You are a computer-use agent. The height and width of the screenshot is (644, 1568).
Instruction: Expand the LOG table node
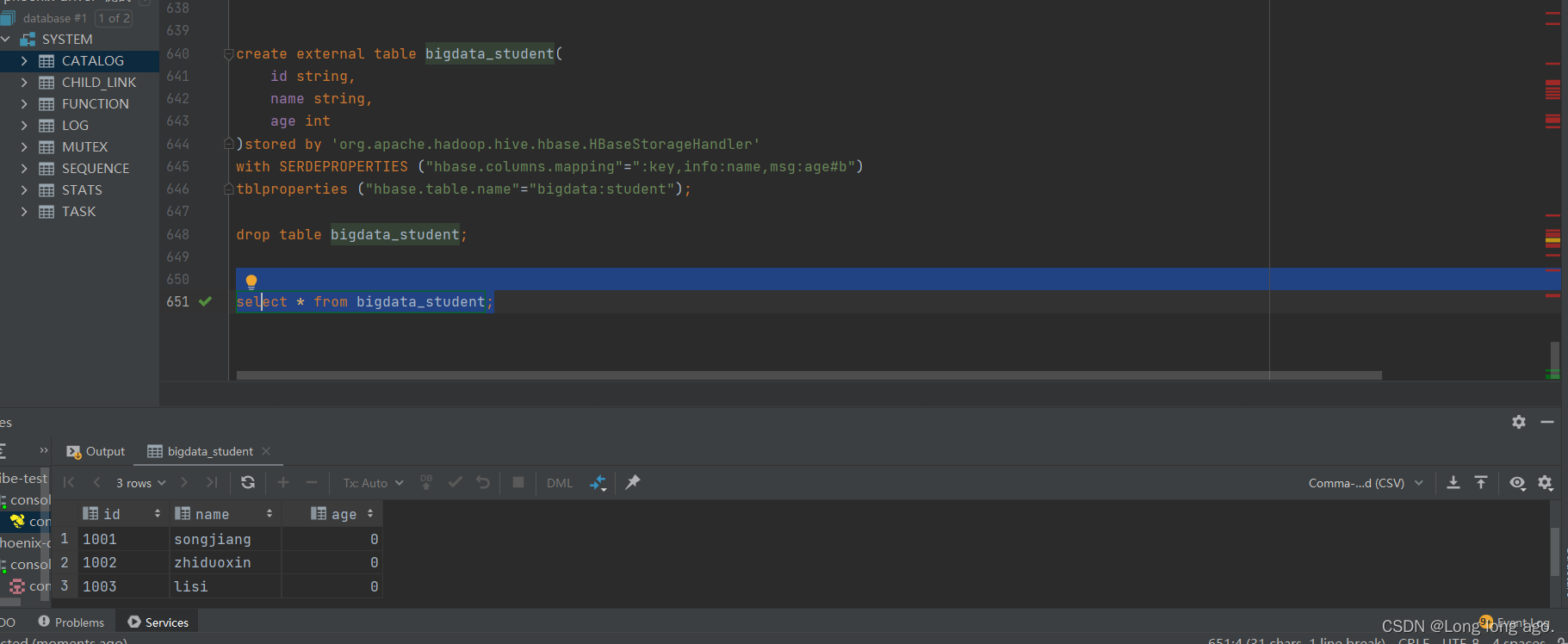pos(24,126)
